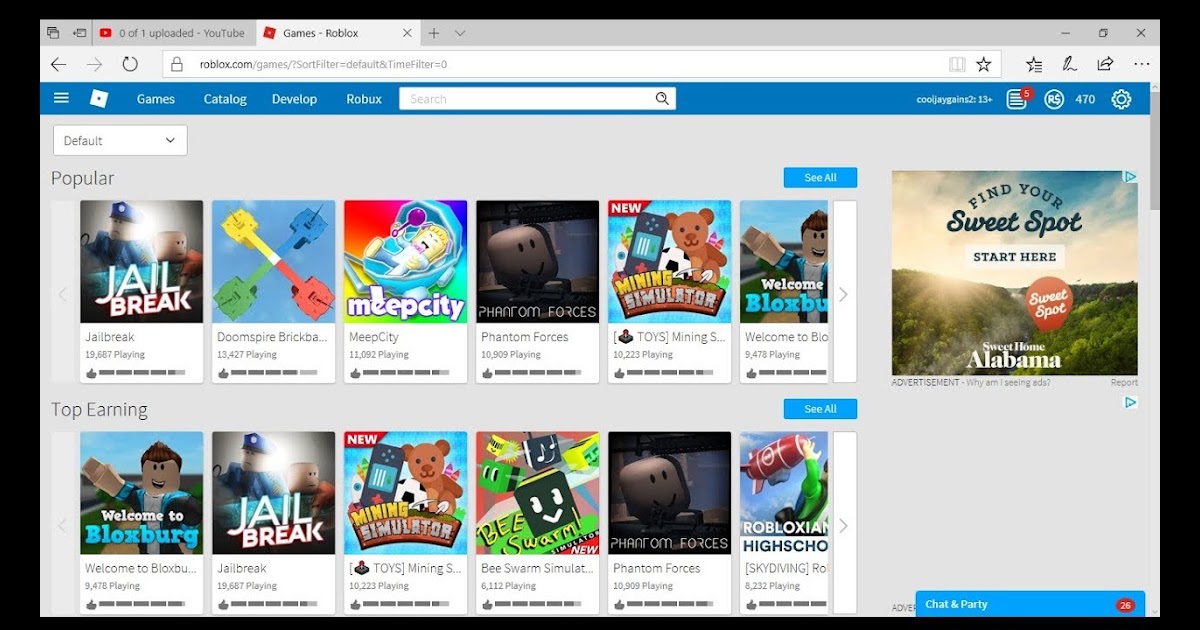The width and height of the screenshot is (1200, 630).
Task: Click the Report ad link
Action: coord(1124,382)
